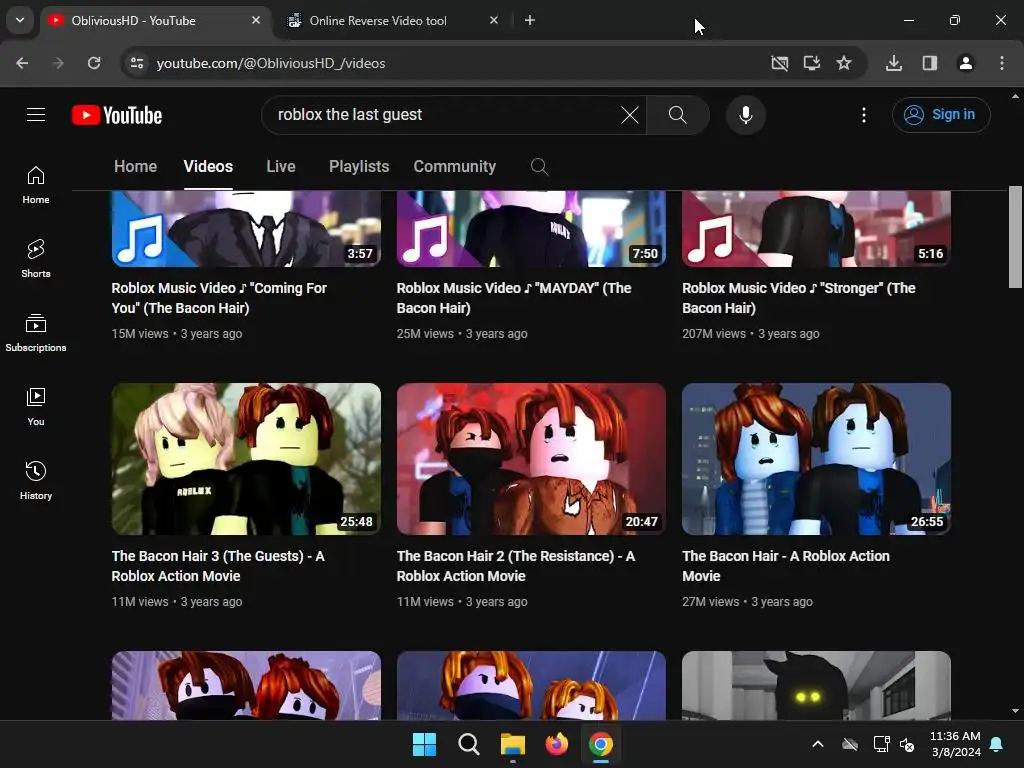Viewport: 1024px width, 768px height.
Task: Open The Bacon Hair 3 (The Guests) title
Action: pyautogui.click(x=217, y=566)
